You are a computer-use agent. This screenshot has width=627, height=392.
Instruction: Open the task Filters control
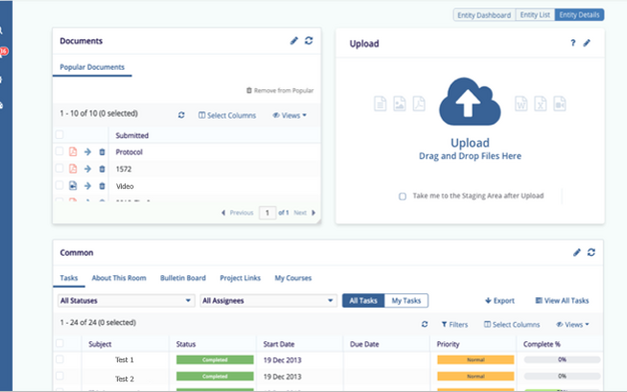point(455,324)
